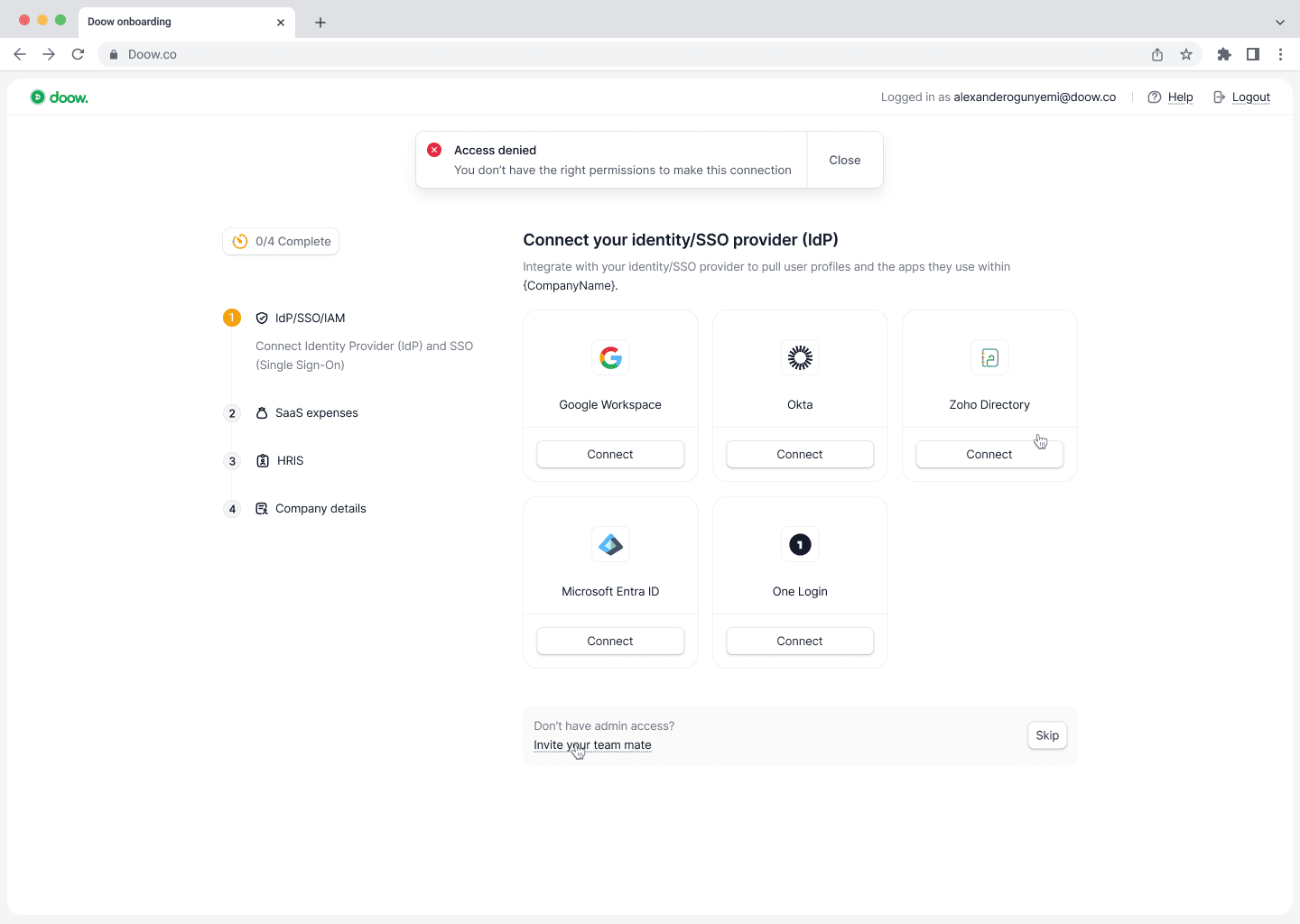Click the 'Access denied' notification title
This screenshot has height=924, width=1300.
point(495,150)
